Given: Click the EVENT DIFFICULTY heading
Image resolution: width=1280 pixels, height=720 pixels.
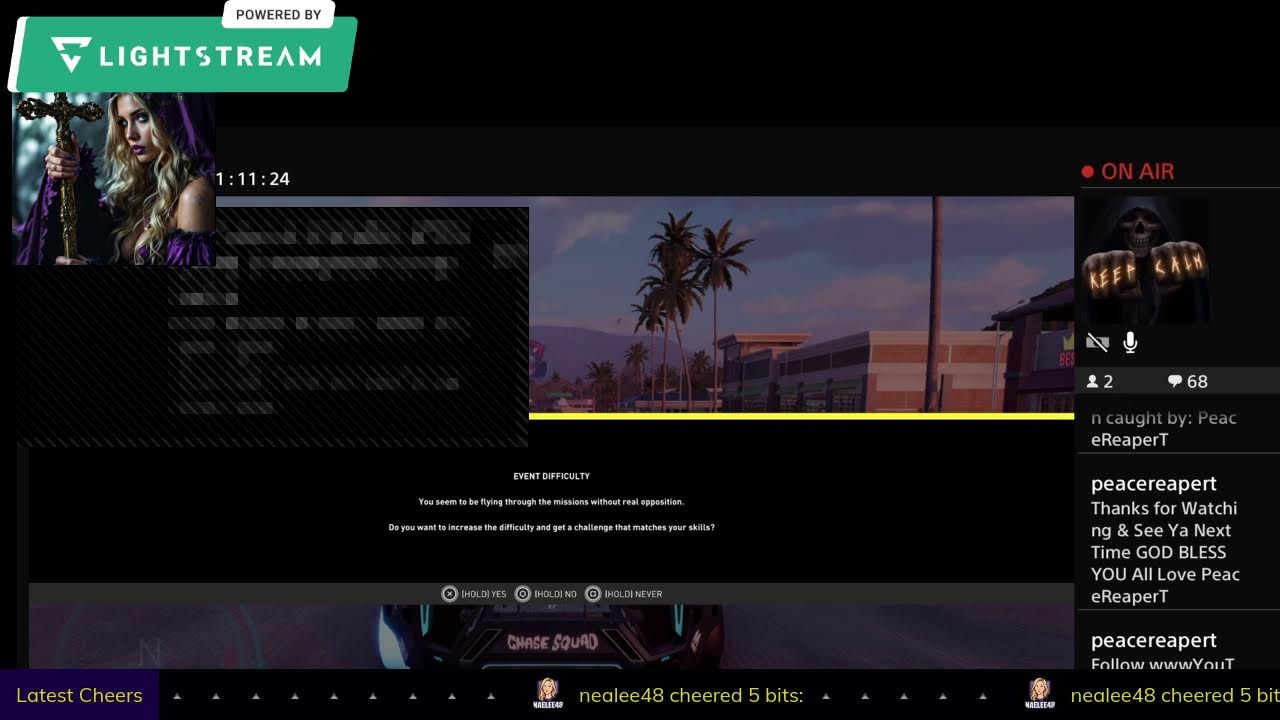Looking at the screenshot, I should pyautogui.click(x=552, y=476).
